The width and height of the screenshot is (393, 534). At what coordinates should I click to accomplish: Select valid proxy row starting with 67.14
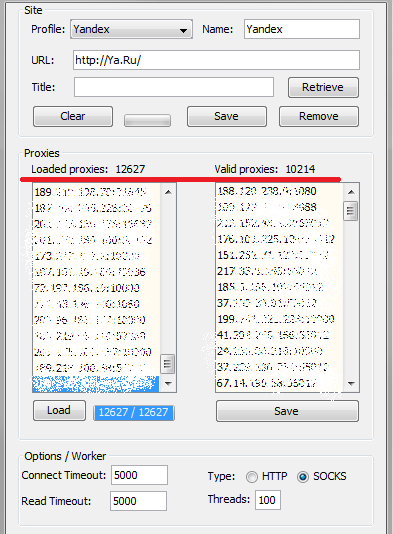[x=279, y=383]
